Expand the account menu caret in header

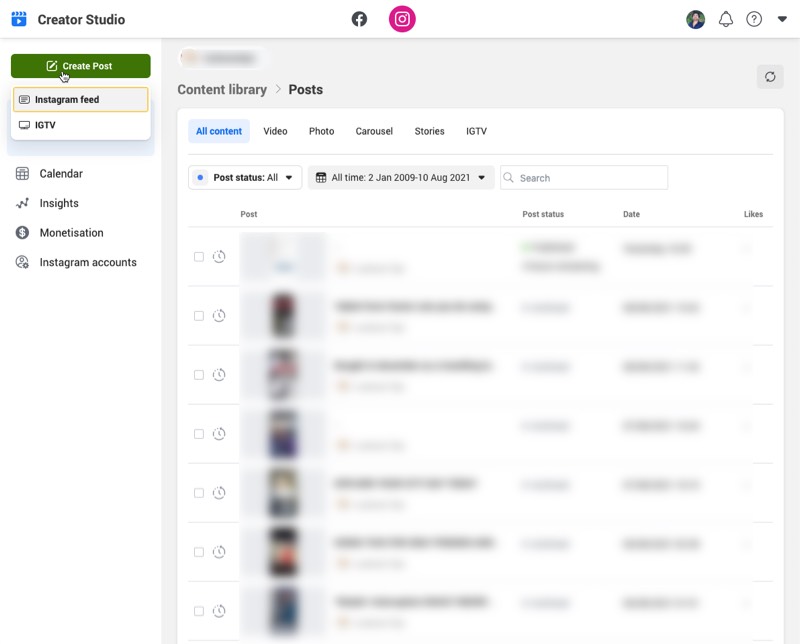[x=782, y=19]
